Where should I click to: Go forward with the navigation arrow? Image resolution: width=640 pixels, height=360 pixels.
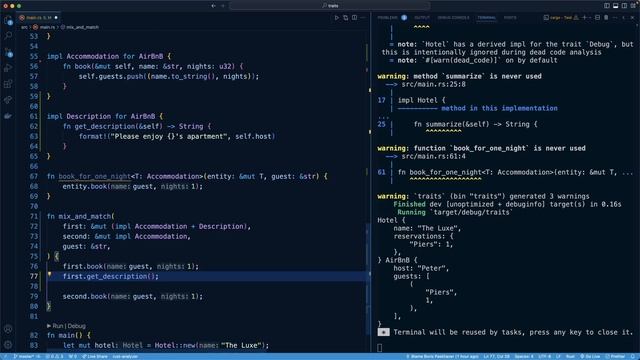pos(223,6)
